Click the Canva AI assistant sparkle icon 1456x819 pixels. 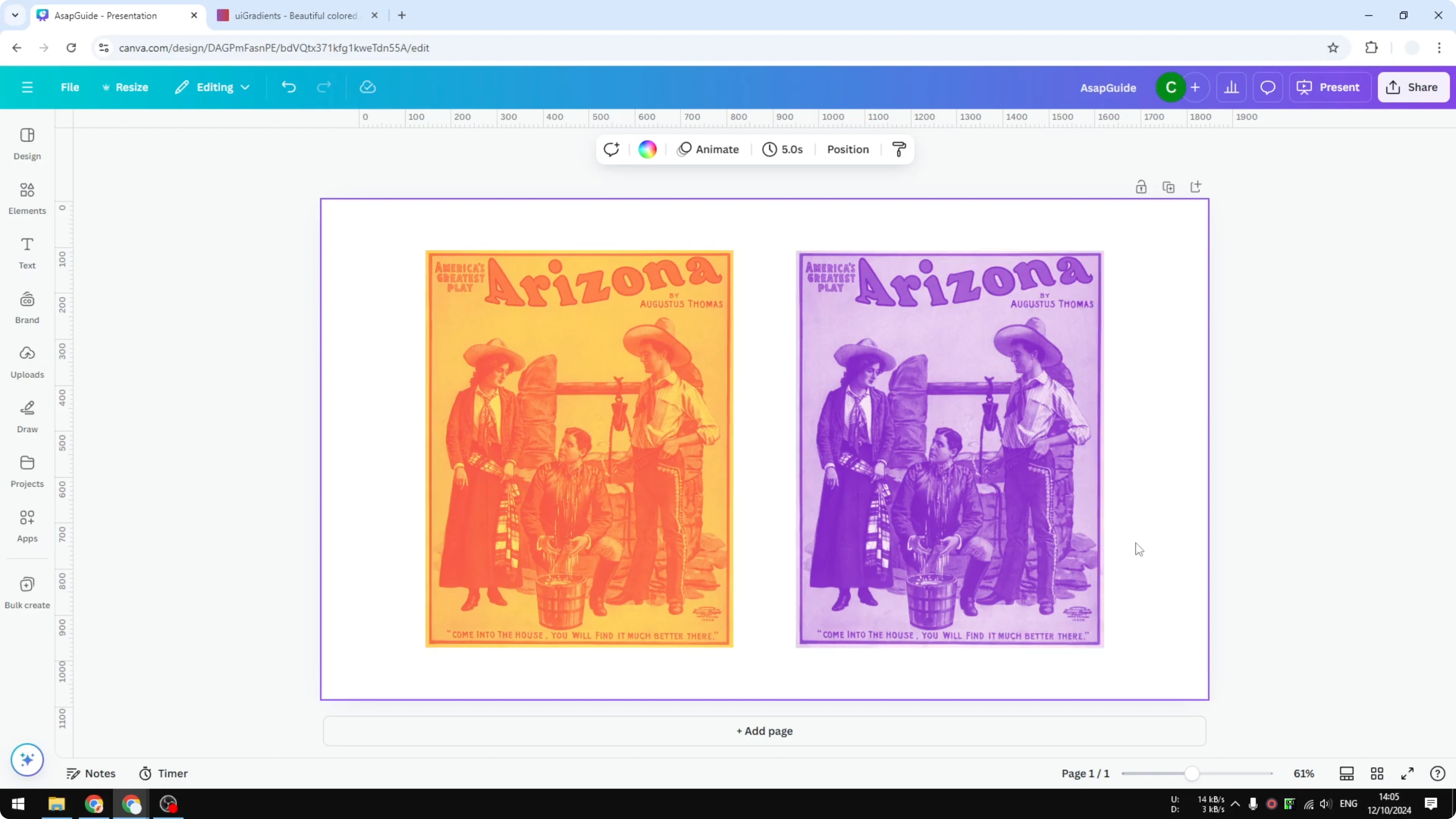click(x=27, y=760)
